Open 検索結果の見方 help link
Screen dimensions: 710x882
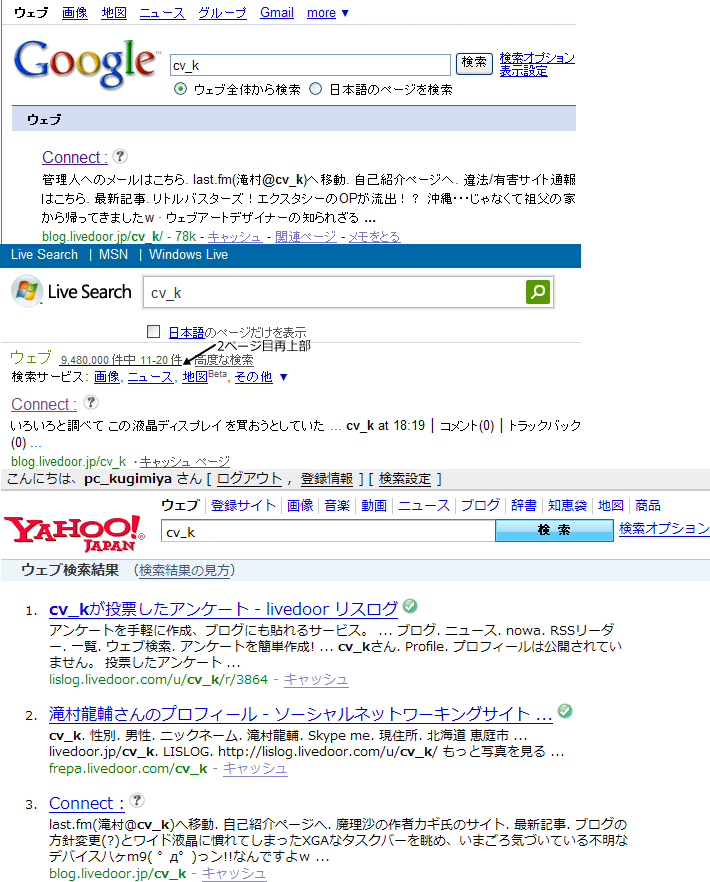pyautogui.click(x=184, y=570)
